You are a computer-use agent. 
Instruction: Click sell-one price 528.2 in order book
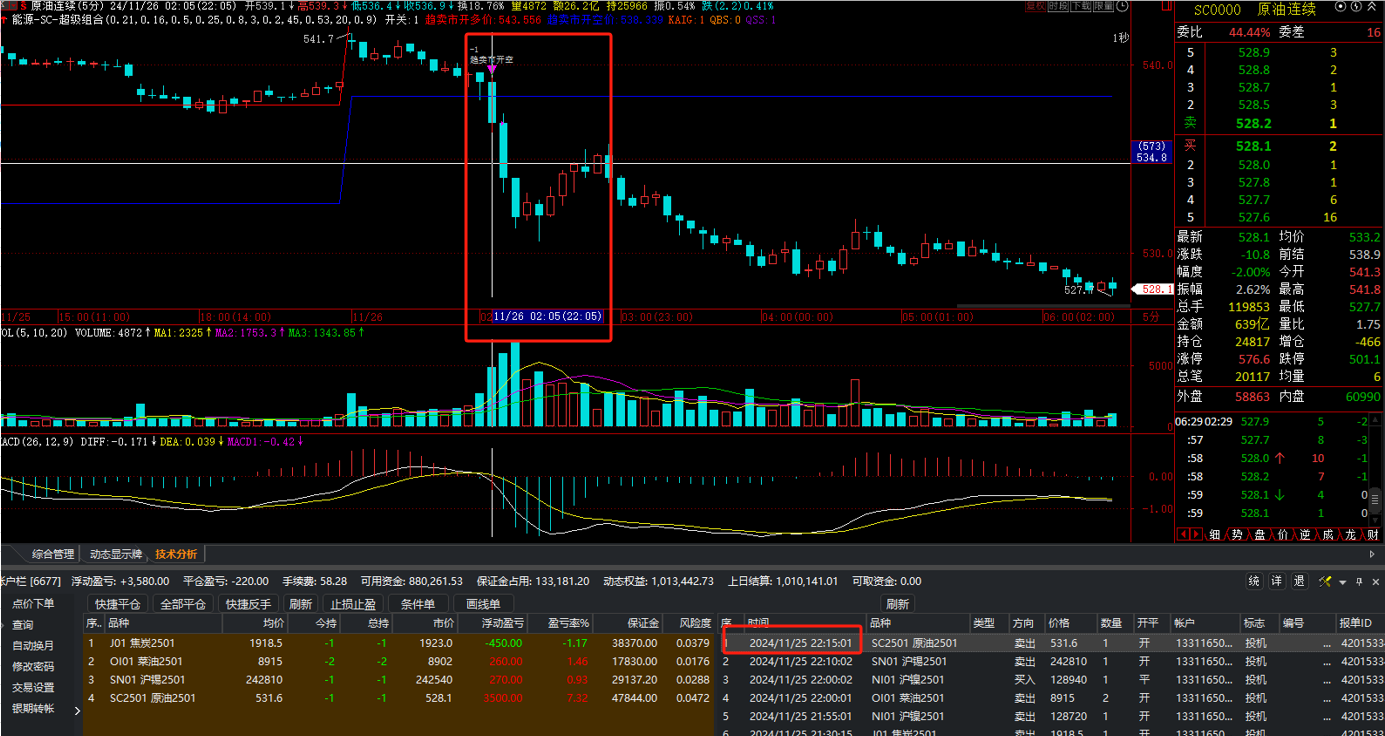1254,123
